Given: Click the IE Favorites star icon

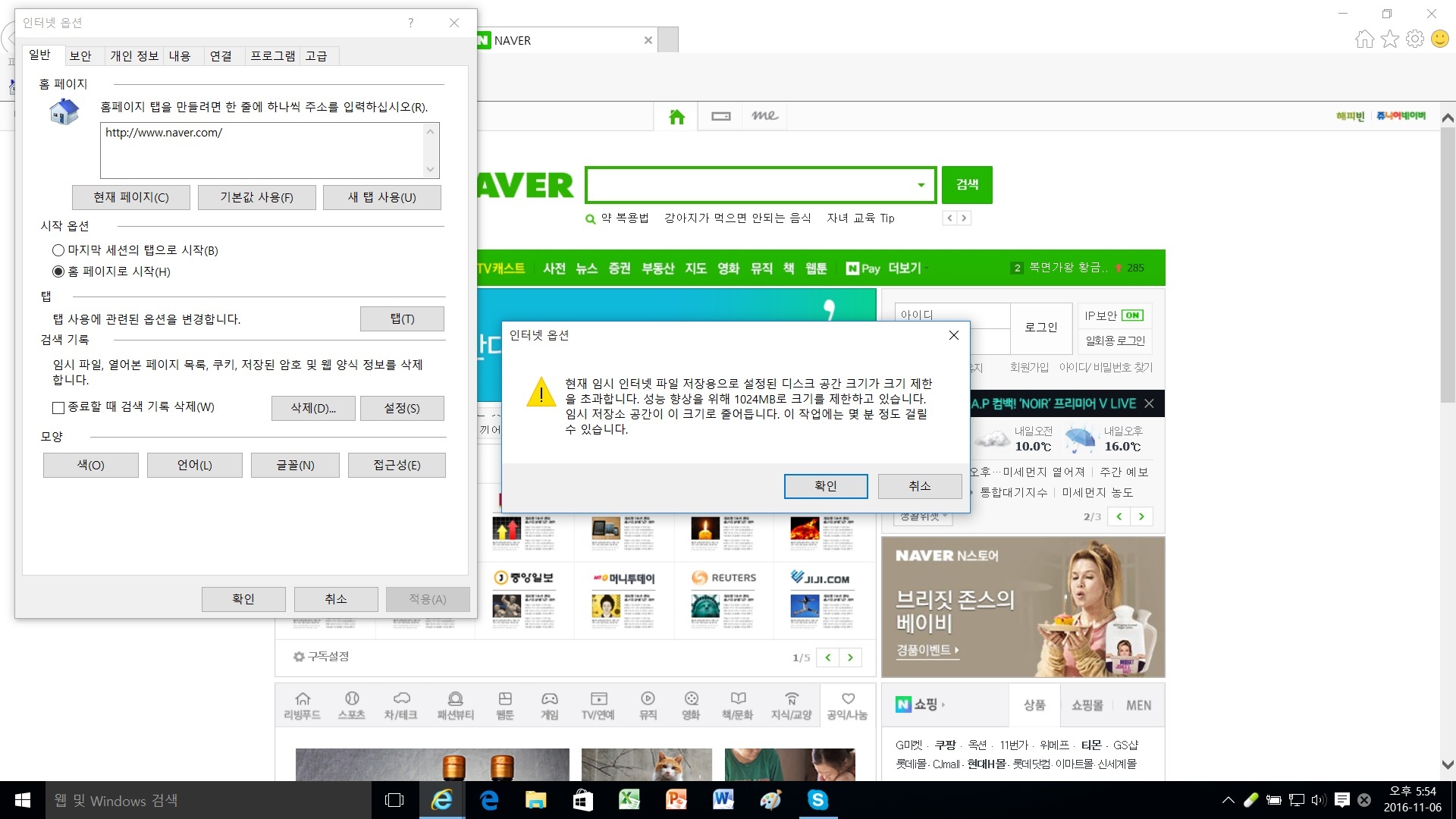Looking at the screenshot, I should [x=1389, y=39].
